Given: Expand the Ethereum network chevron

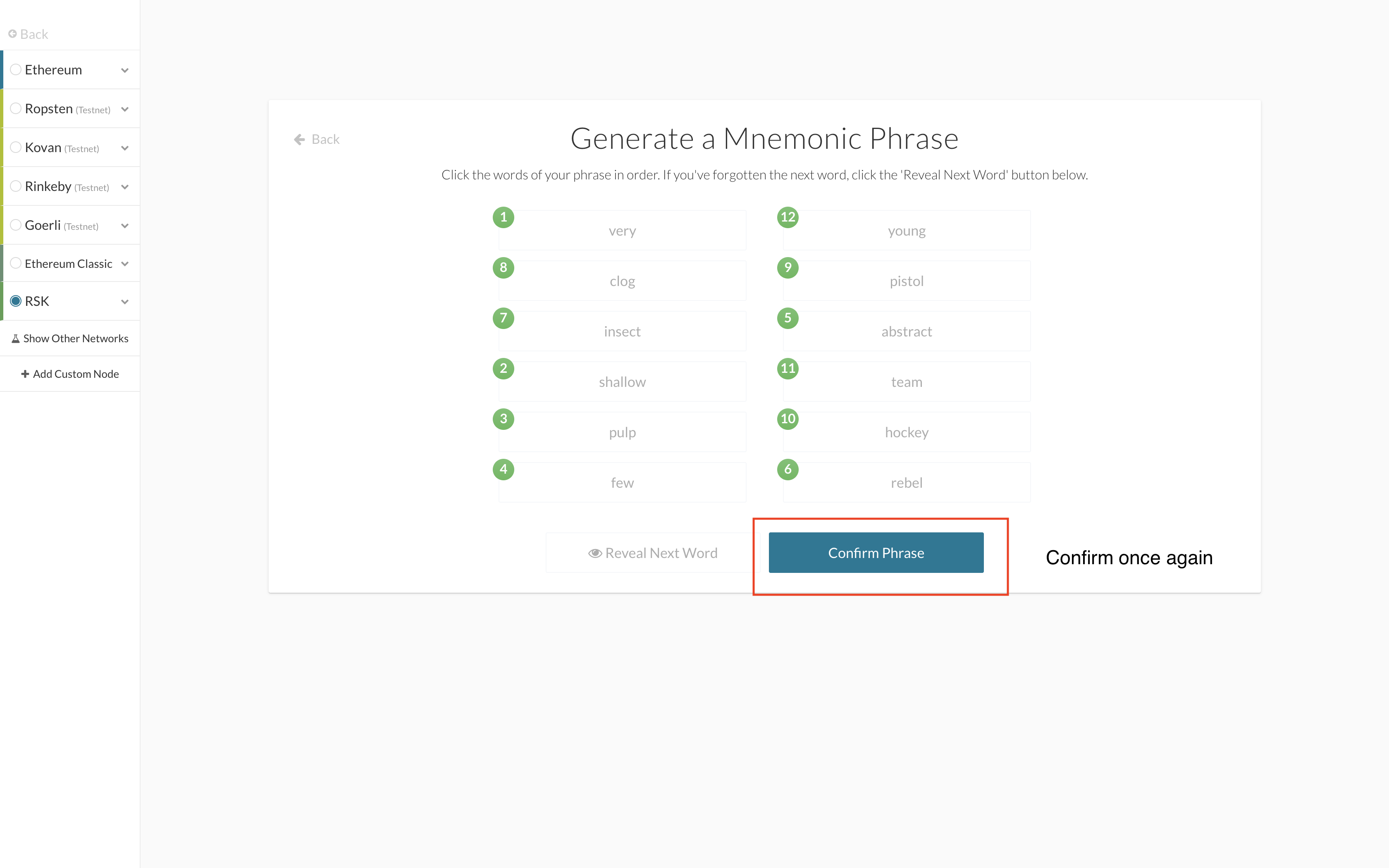Looking at the screenshot, I should [124, 70].
